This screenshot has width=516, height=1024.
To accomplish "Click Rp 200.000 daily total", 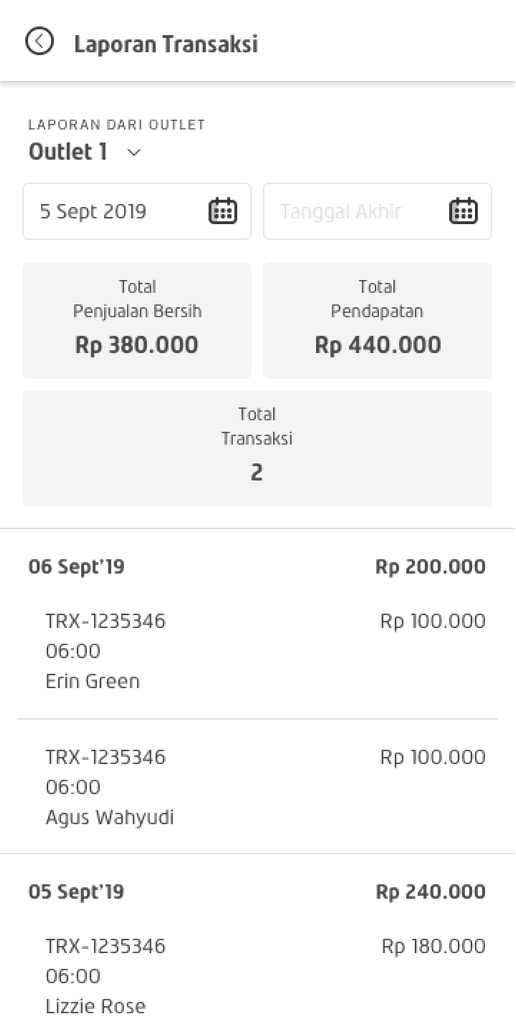I will pyautogui.click(x=430, y=566).
